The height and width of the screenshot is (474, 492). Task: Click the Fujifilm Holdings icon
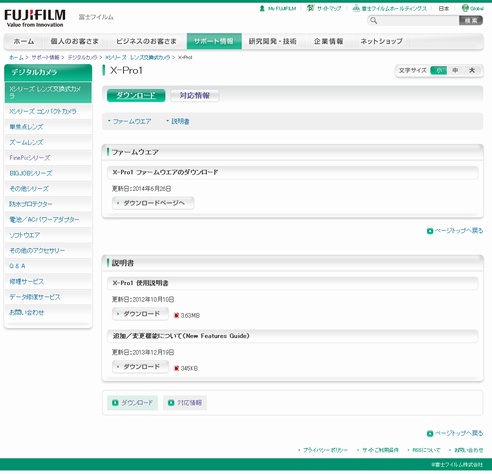(356, 8)
